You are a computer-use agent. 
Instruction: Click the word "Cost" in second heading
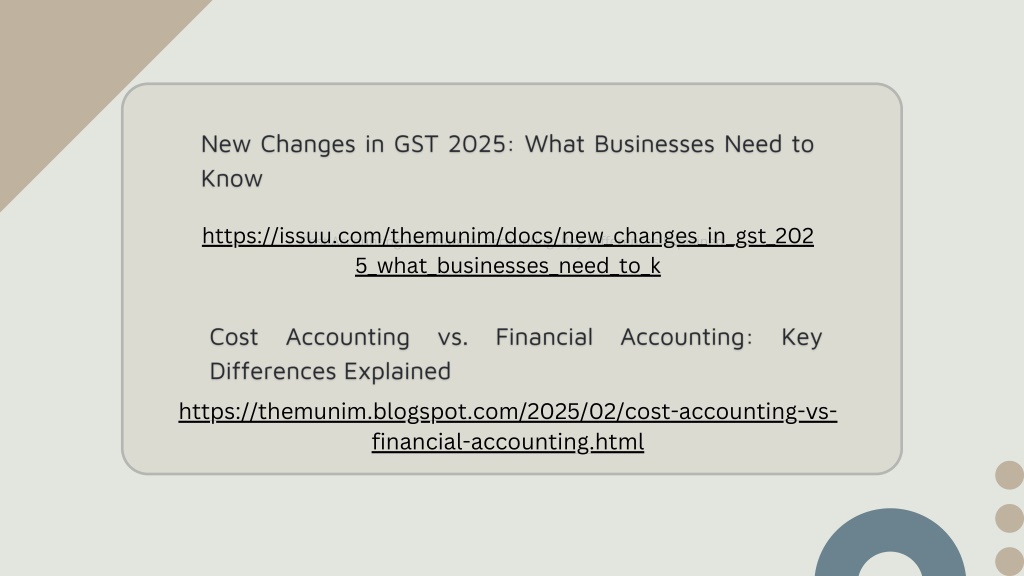pos(234,337)
